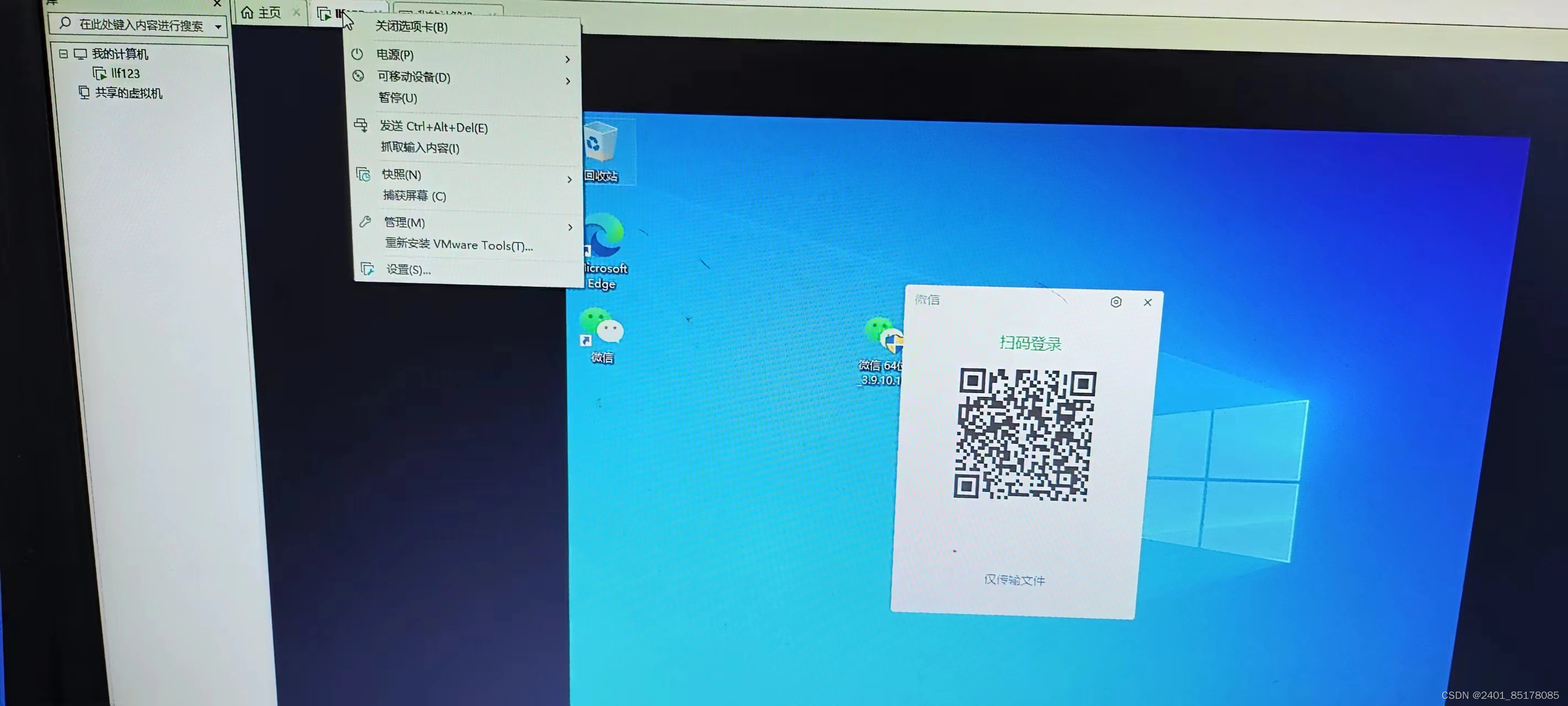Click the power icon beside 电源(P)
Image resolution: width=1568 pixels, height=706 pixels.
pos(357,54)
